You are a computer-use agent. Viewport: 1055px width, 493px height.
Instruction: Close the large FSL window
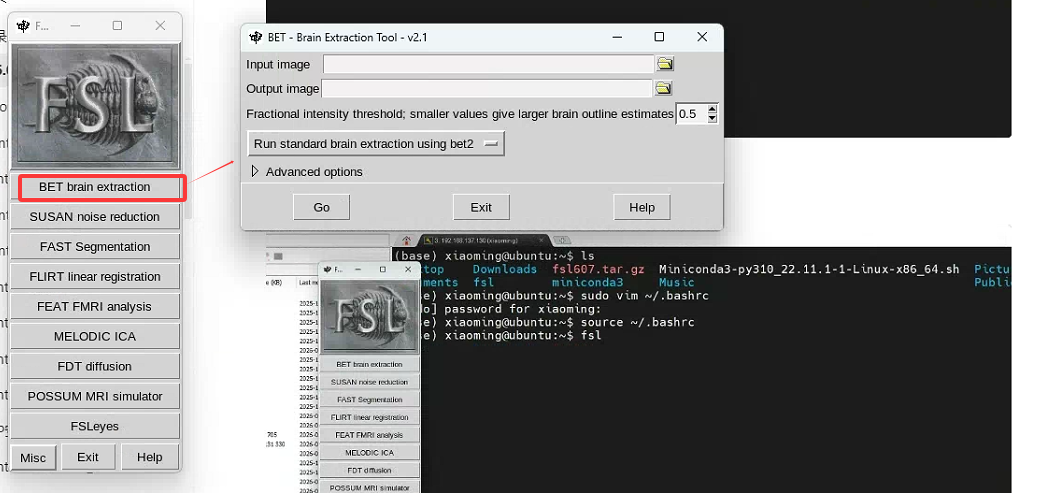(x=160, y=26)
